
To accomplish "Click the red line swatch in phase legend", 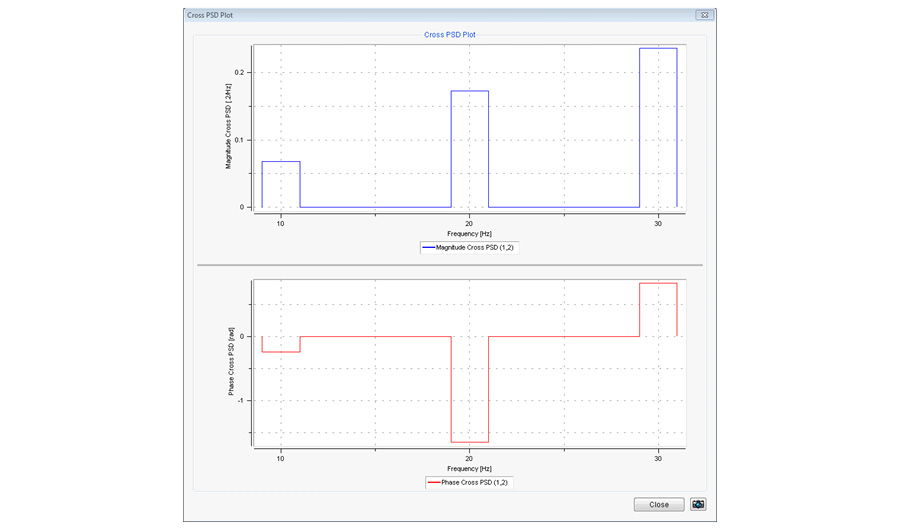I will [x=433, y=482].
